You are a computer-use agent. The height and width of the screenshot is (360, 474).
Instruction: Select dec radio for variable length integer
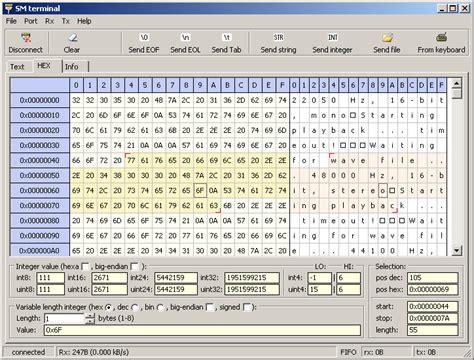click(x=135, y=307)
